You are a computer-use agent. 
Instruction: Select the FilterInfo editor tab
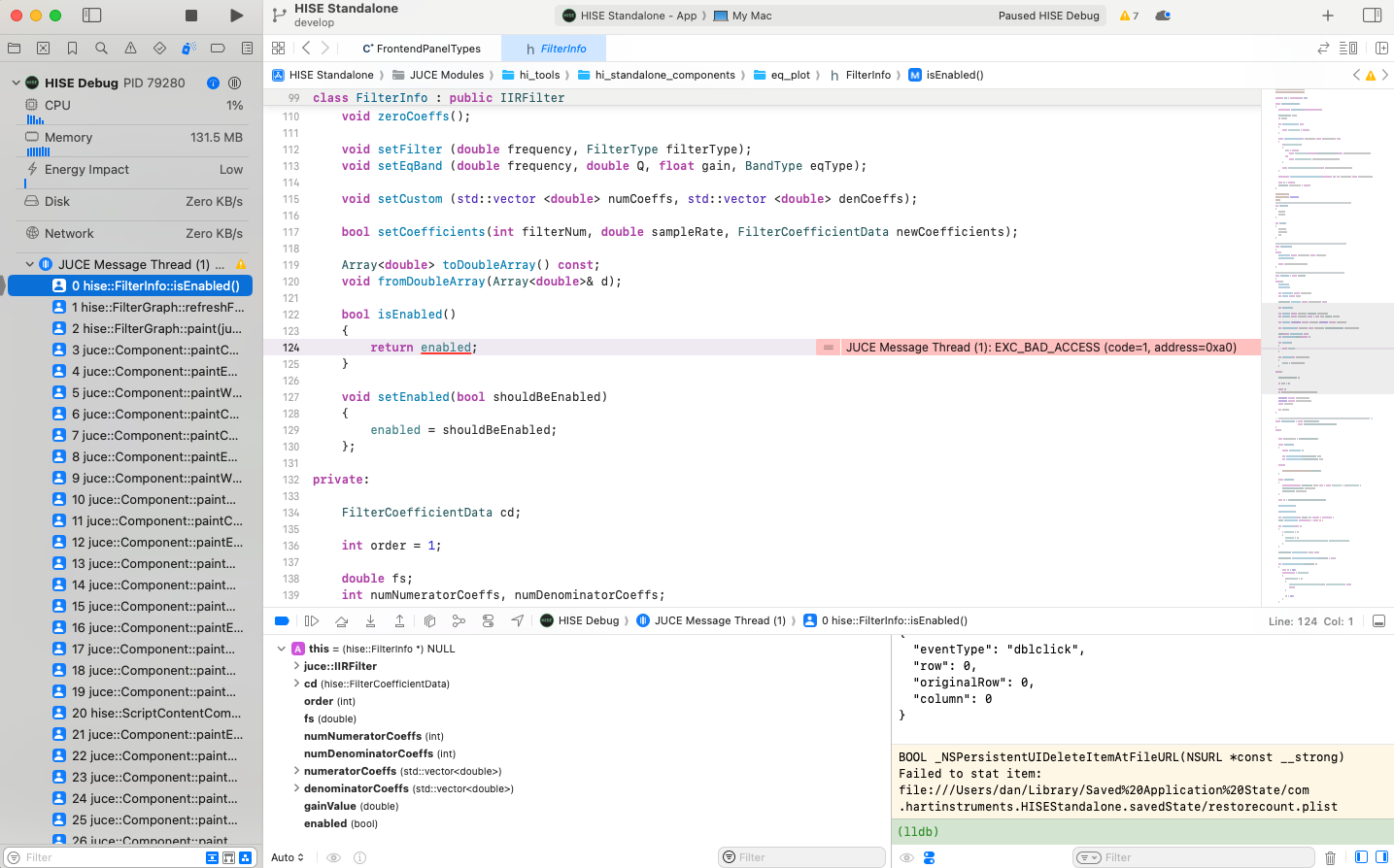[556, 49]
